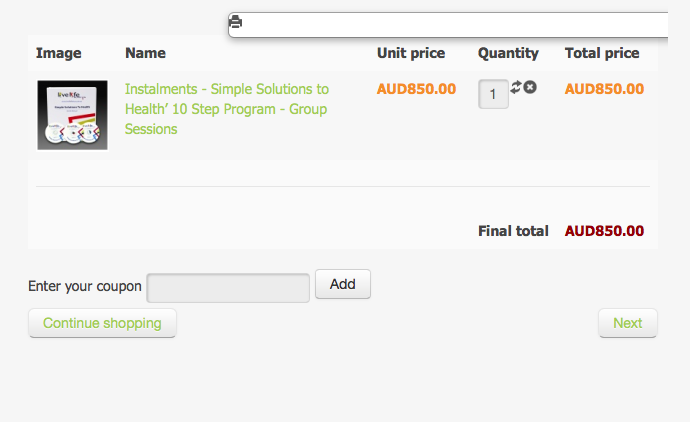
Task: Click the Continue shopping button
Action: click(102, 323)
